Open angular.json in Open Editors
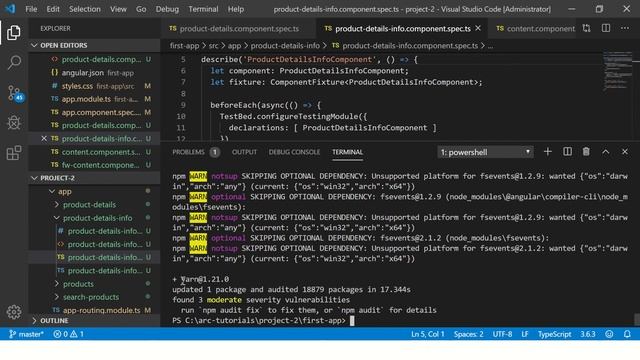Viewport: 640px width, 360px height. (x=94, y=73)
